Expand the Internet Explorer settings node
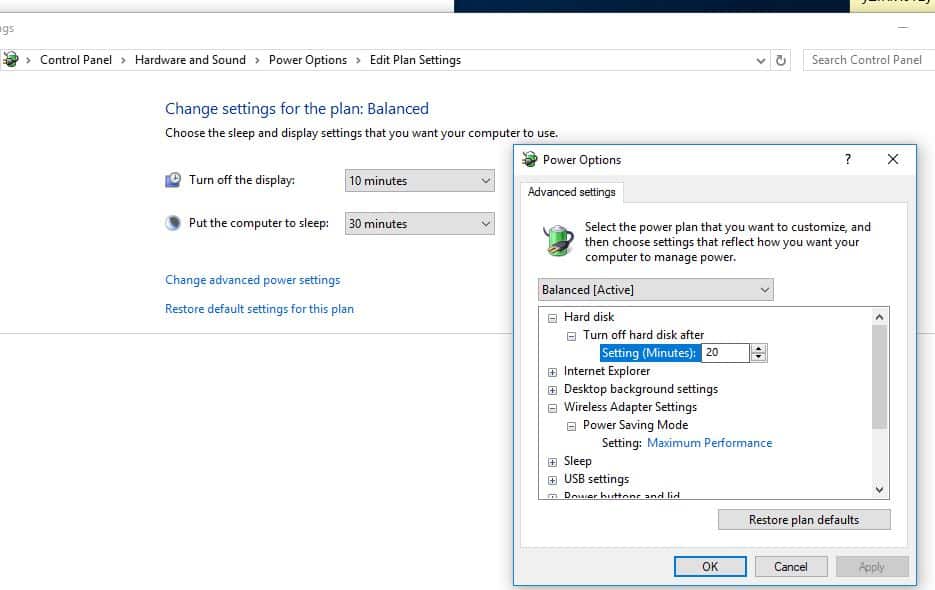This screenshot has height=590, width=935. (552, 371)
